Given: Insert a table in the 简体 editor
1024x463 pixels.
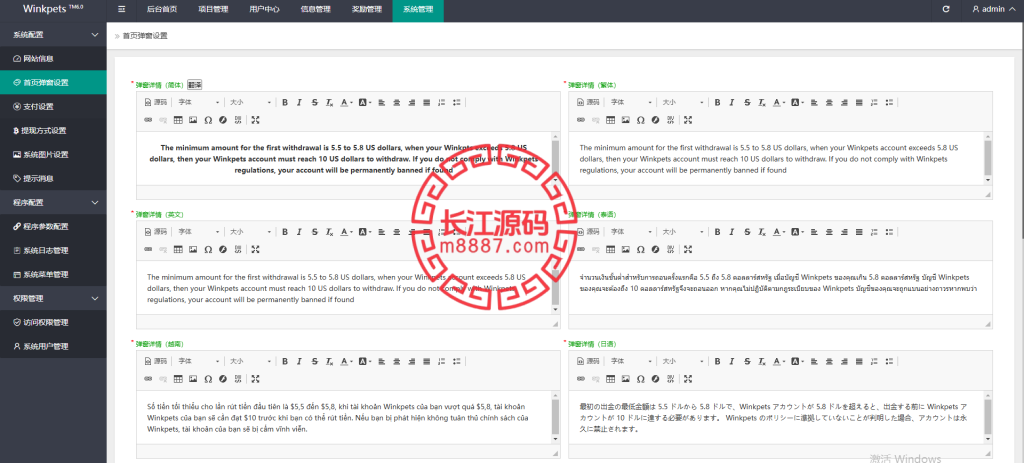Looking at the screenshot, I should point(178,120).
